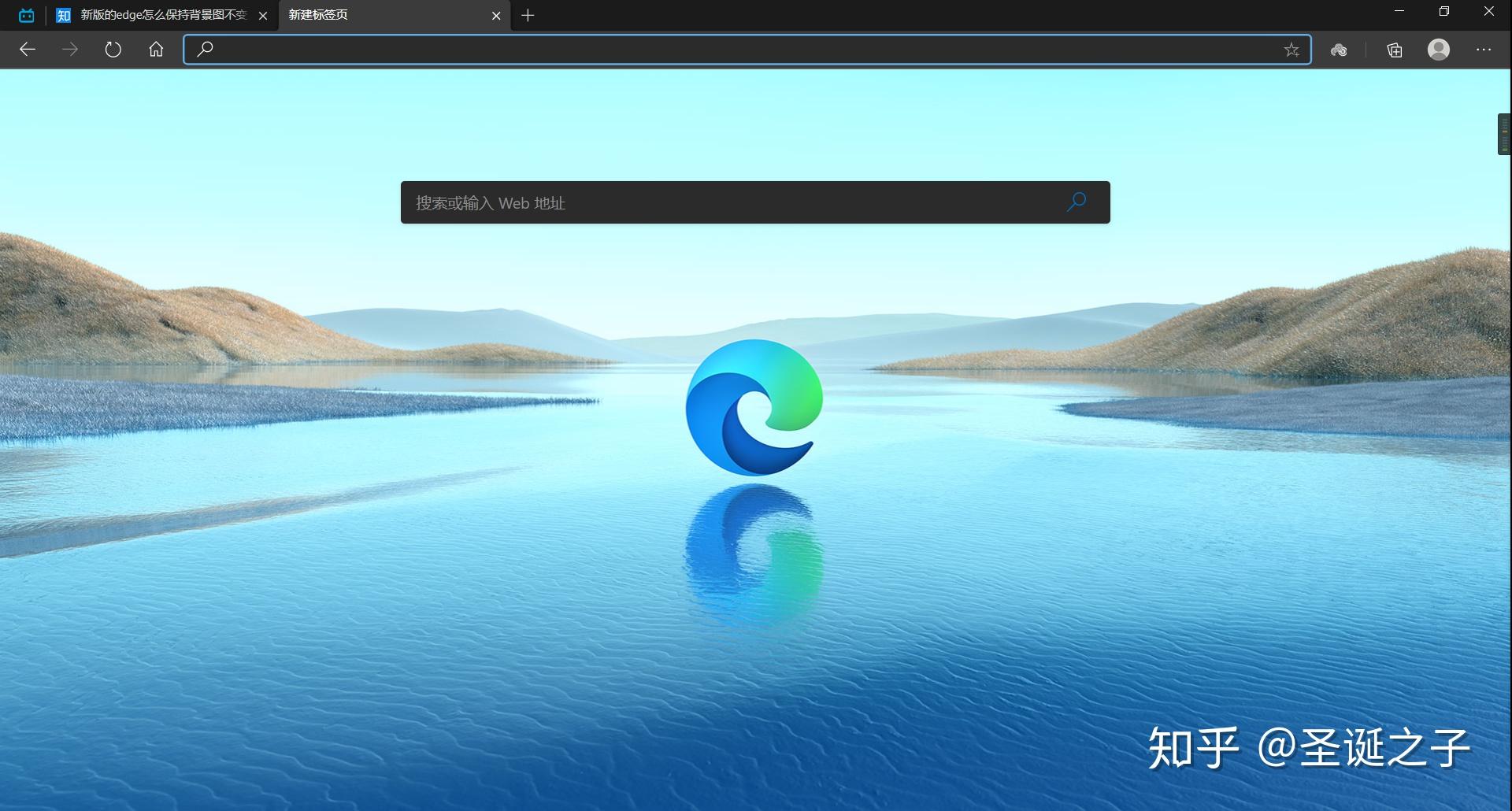
Task: Click the side widget on right edge
Action: 1504,135
